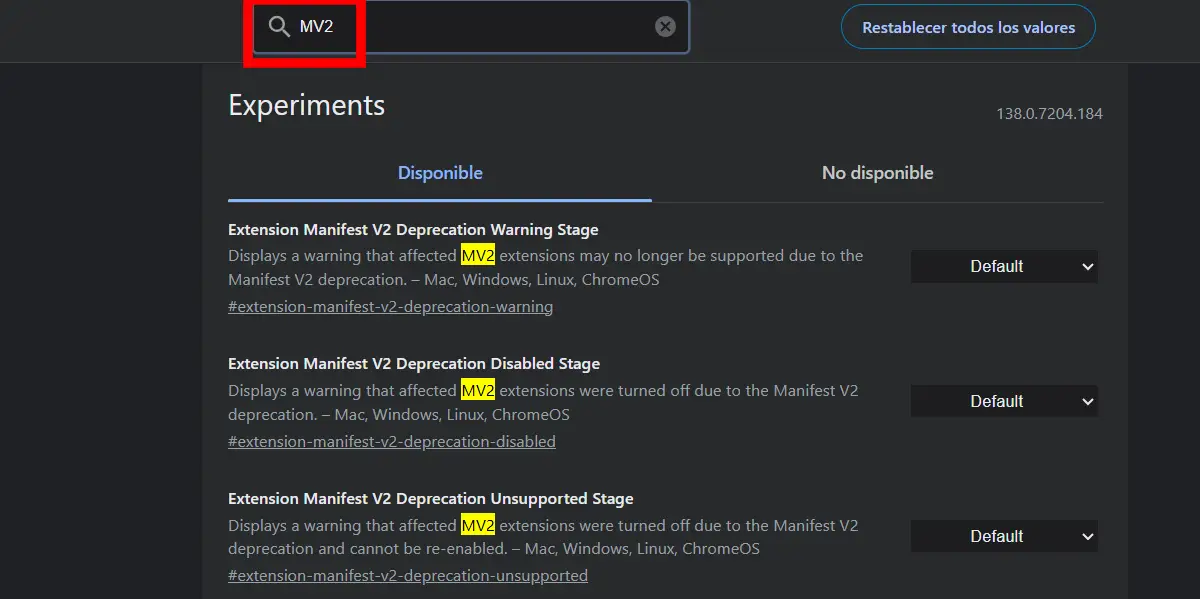Click the MV2 search flags field

coord(480,27)
